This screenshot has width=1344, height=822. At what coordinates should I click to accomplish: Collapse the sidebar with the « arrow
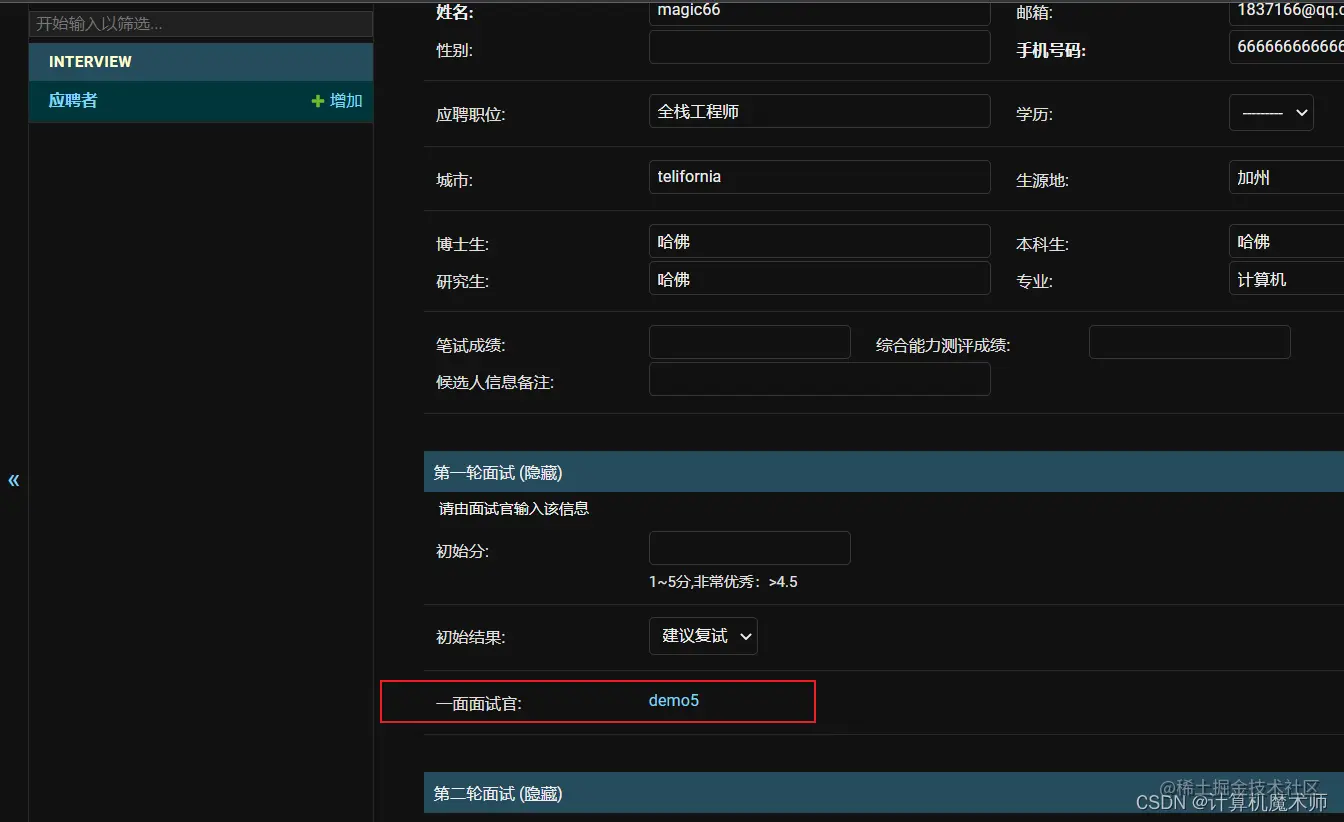click(x=14, y=480)
